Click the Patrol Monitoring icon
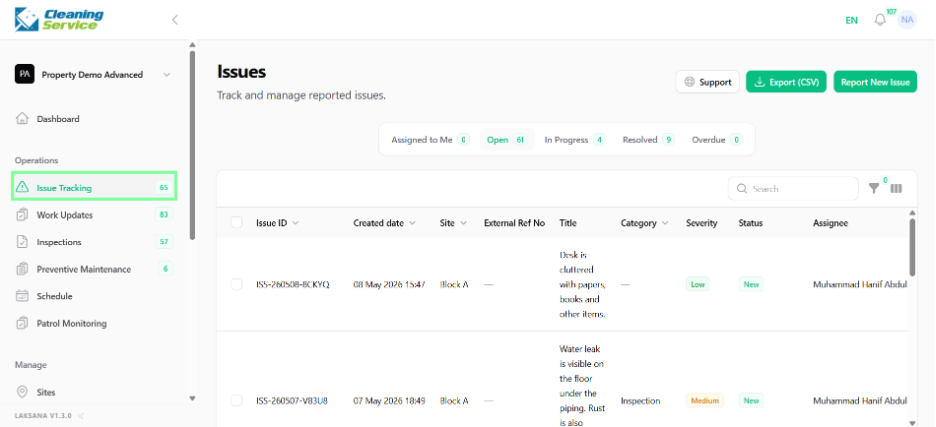The height and width of the screenshot is (427, 936). click(22, 324)
